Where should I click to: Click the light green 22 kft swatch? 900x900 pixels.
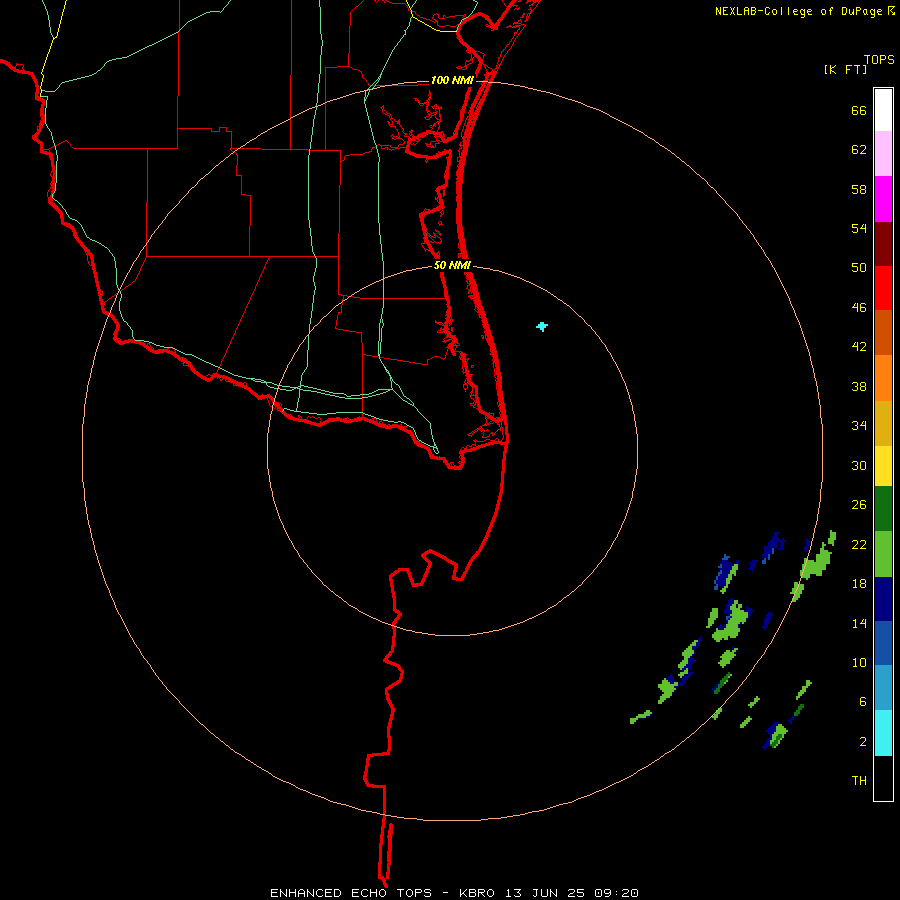(883, 554)
